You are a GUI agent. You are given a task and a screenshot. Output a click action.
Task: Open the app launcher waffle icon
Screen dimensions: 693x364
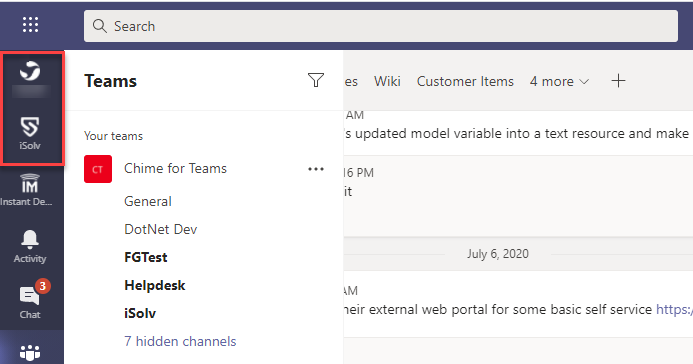pyautogui.click(x=30, y=25)
